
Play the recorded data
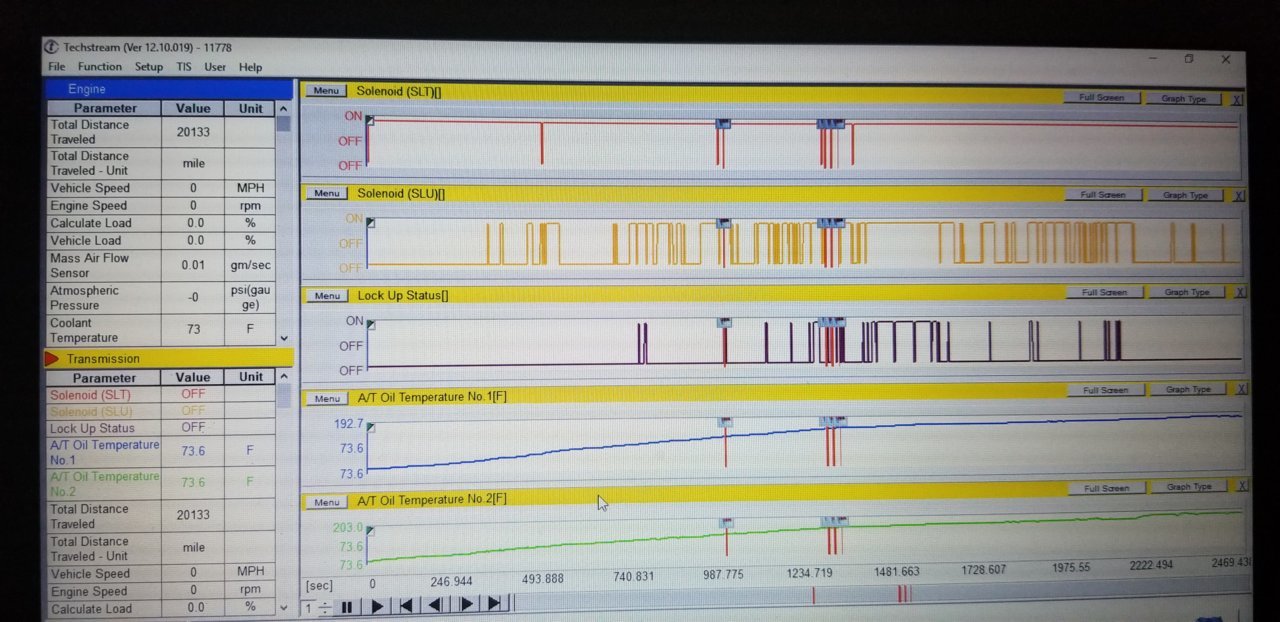tap(376, 606)
